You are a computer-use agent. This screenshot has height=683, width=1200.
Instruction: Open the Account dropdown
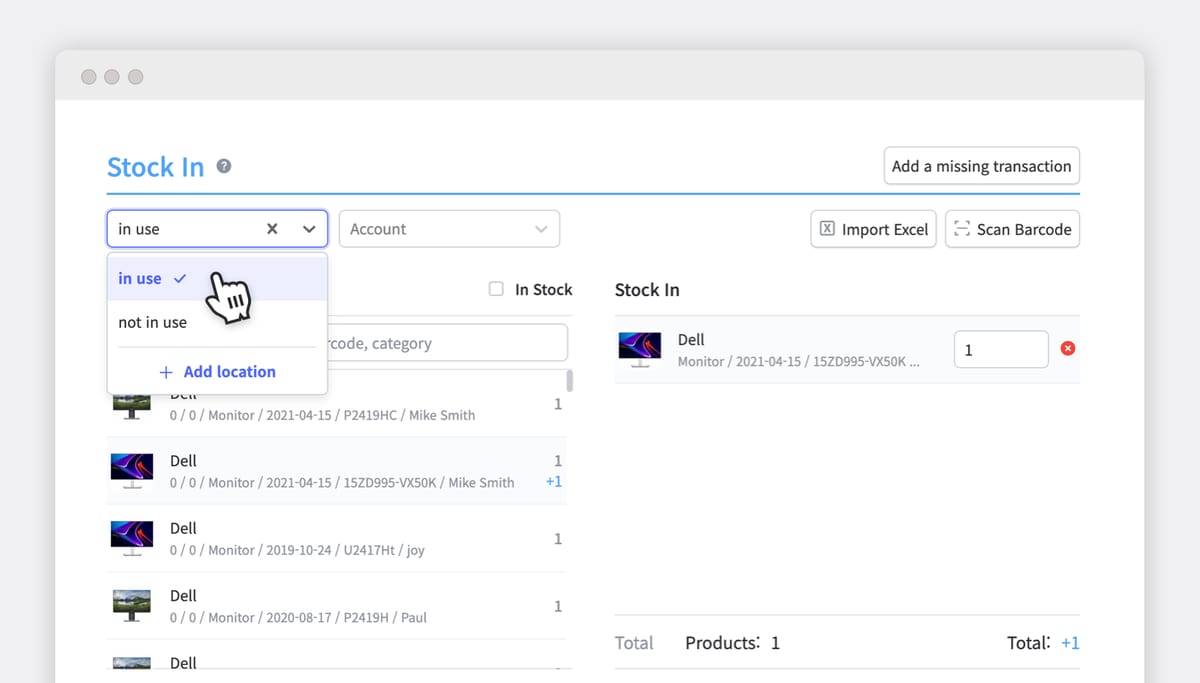[449, 228]
